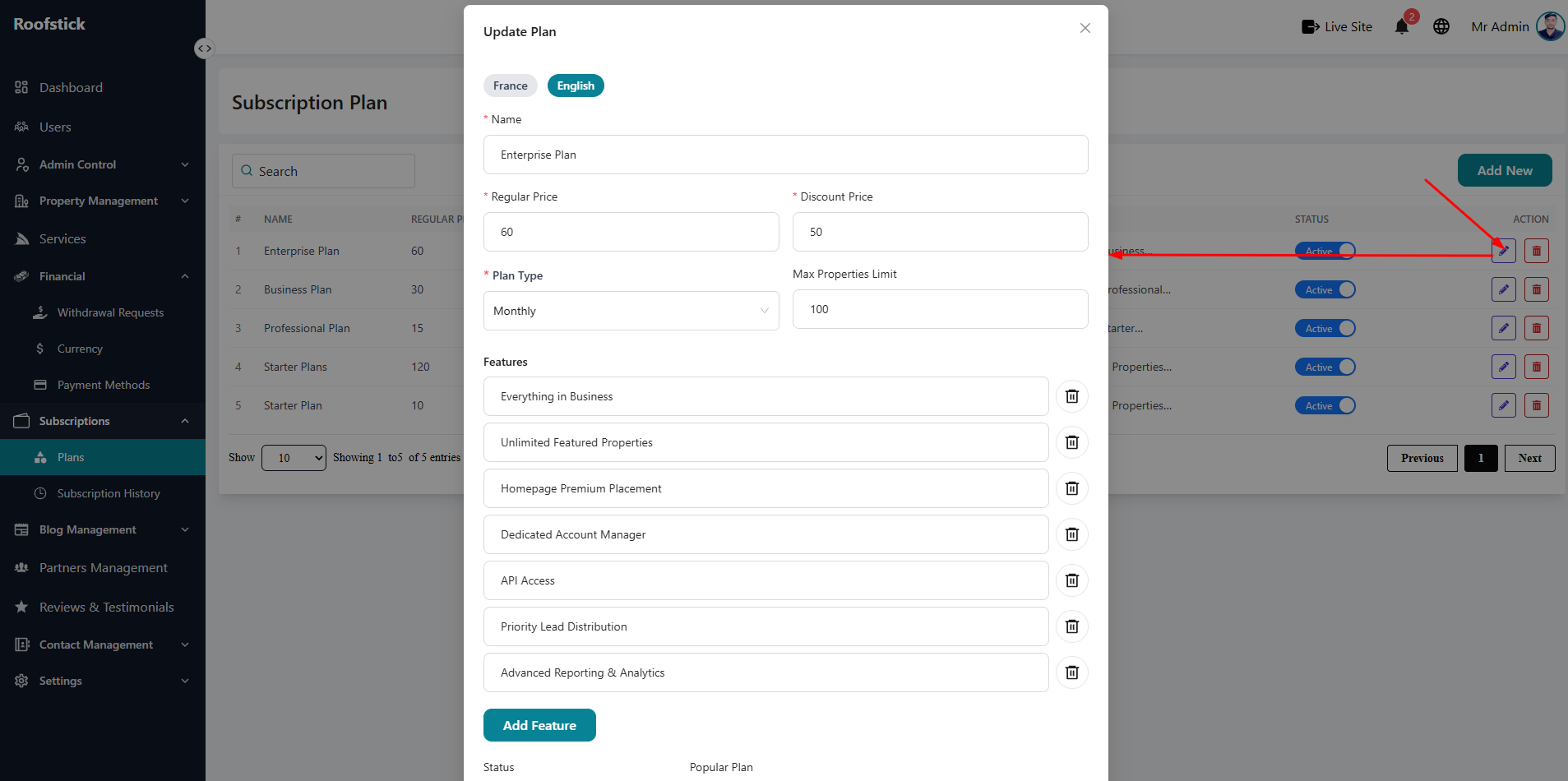Open Subscription History in the sidebar
The width and height of the screenshot is (1568, 781).
(103, 493)
